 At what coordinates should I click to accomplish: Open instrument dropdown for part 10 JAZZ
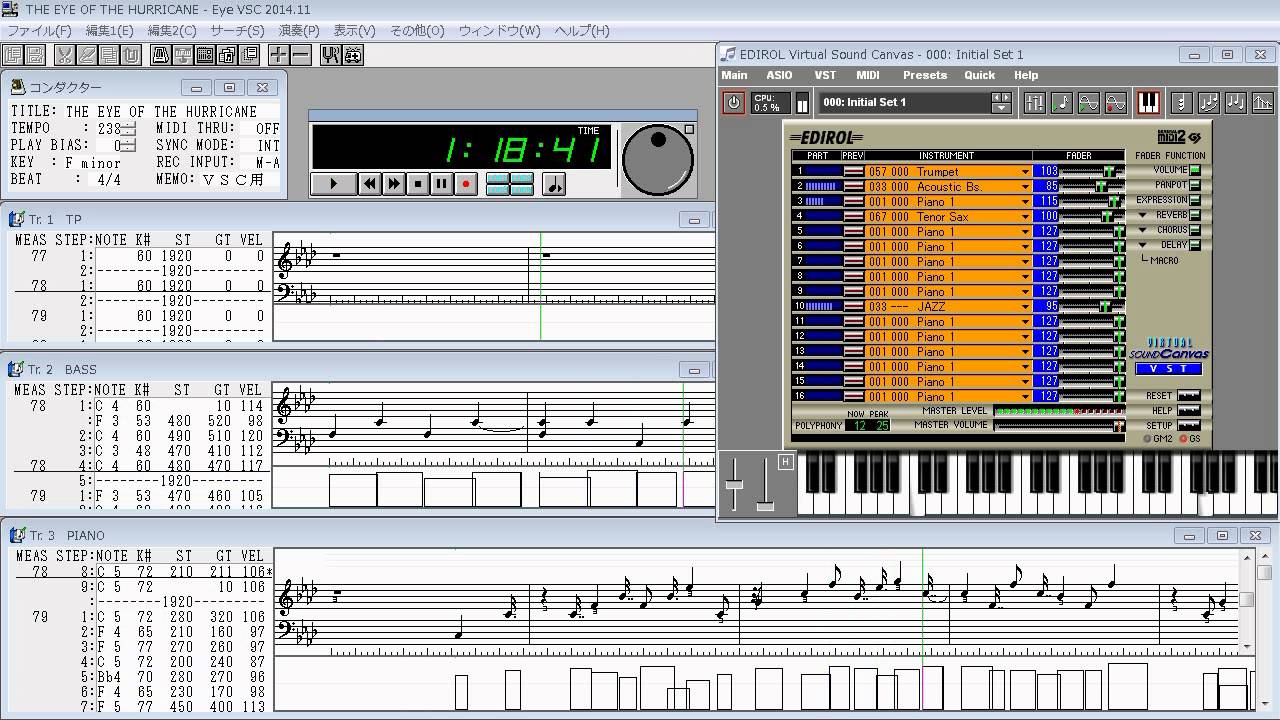(x=1025, y=306)
